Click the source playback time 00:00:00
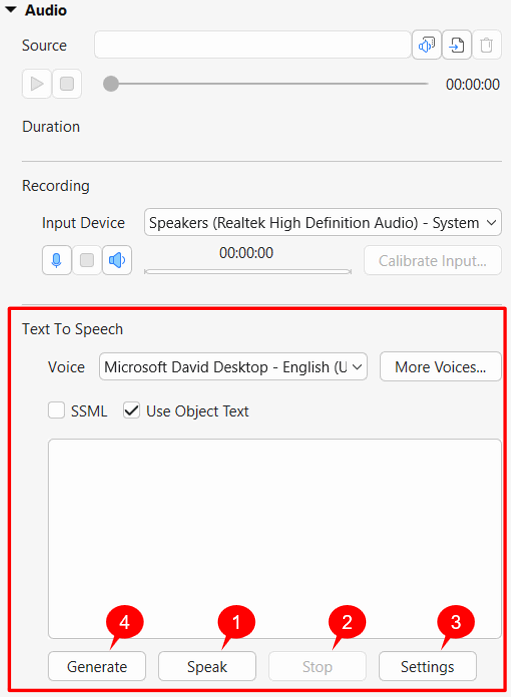 point(473,84)
